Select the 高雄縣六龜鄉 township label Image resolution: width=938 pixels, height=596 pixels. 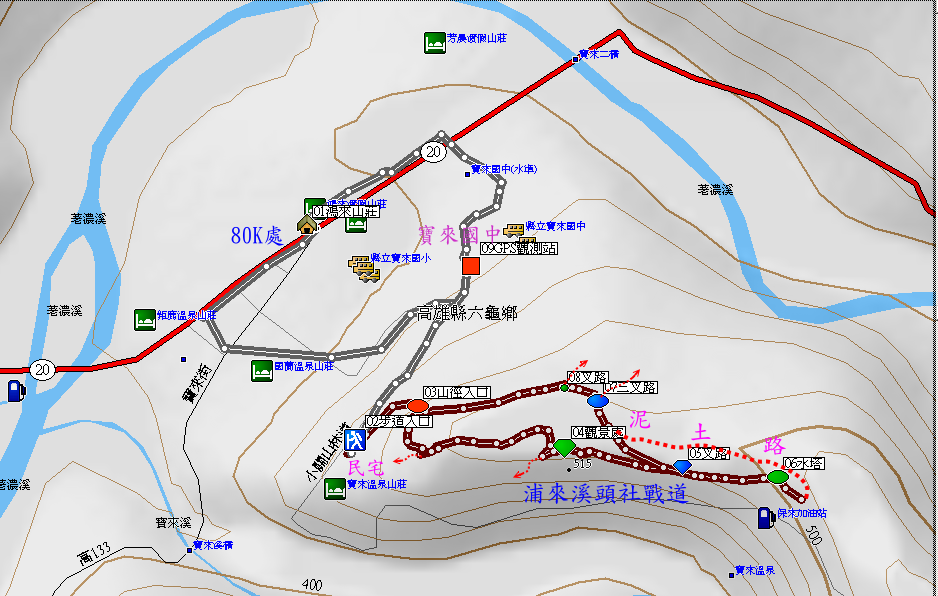467,314
